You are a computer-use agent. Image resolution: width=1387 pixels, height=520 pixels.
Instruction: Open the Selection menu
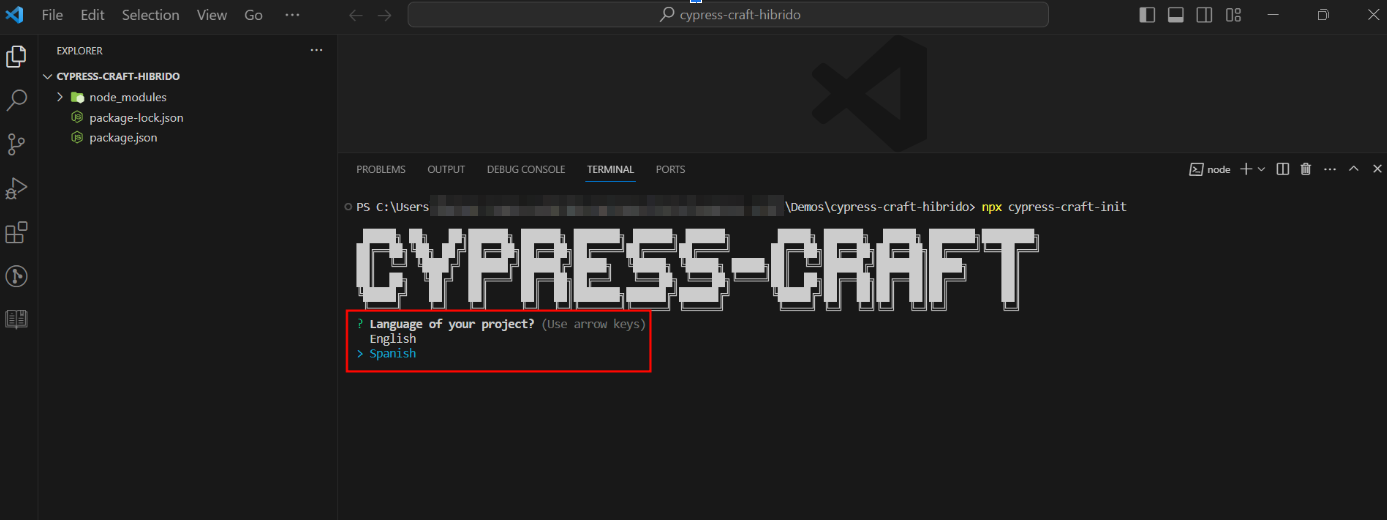[151, 15]
